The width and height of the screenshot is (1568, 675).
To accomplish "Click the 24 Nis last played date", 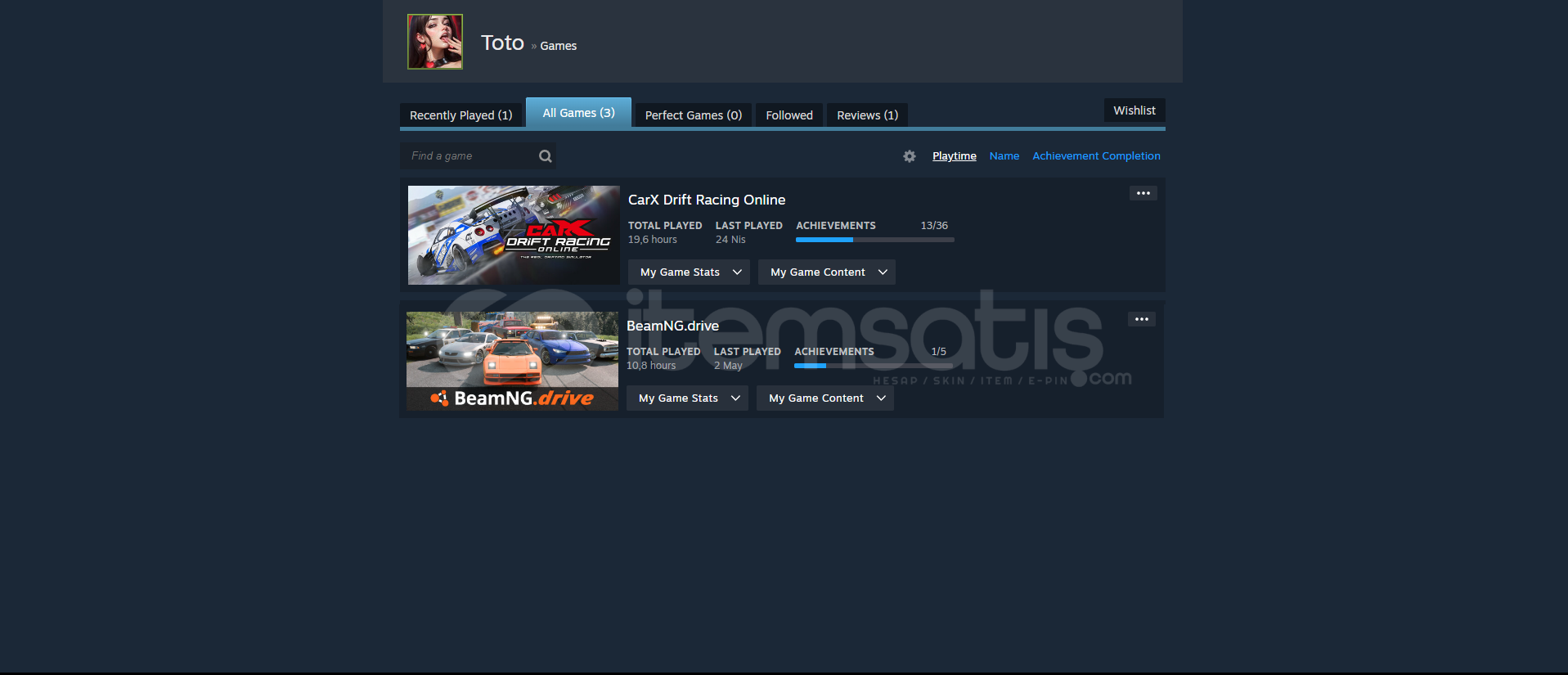I will (730, 240).
